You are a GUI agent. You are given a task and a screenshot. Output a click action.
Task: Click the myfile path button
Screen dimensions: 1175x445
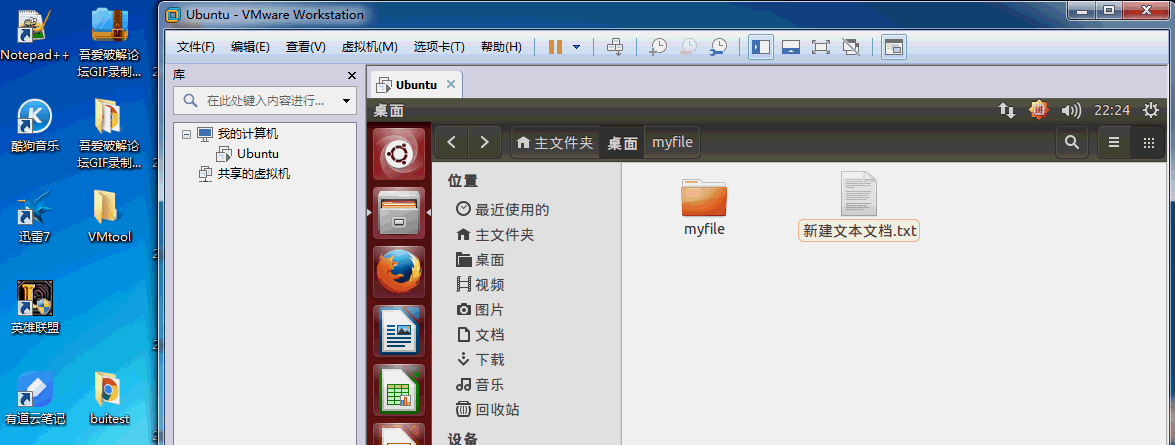tap(672, 142)
